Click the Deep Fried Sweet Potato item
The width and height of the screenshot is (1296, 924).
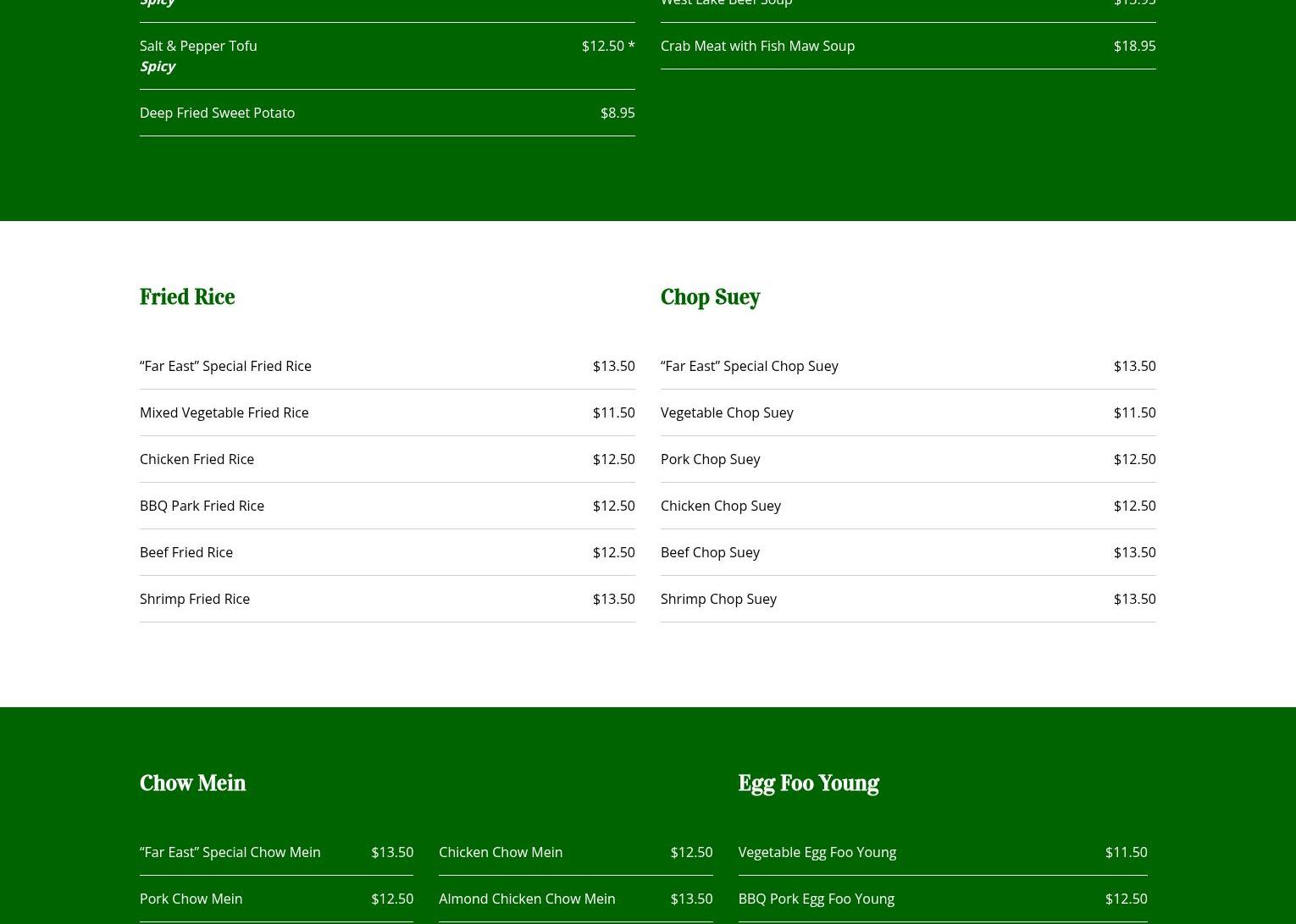[x=217, y=113]
